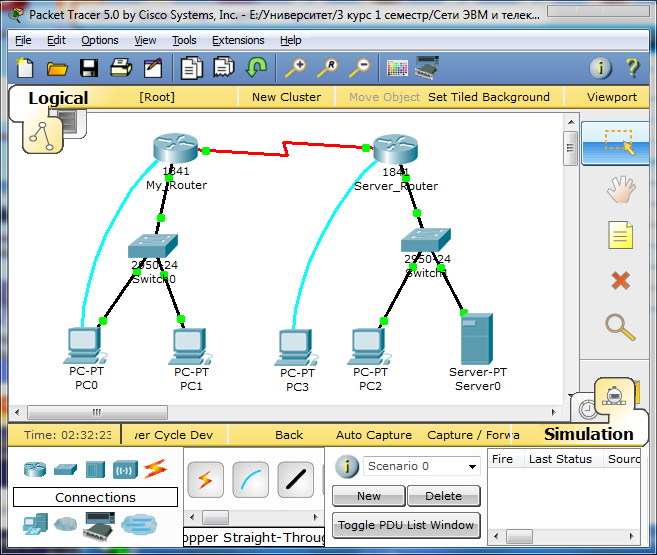The image size is (657, 555).
Task: Select the Switch0 device
Action: point(153,246)
